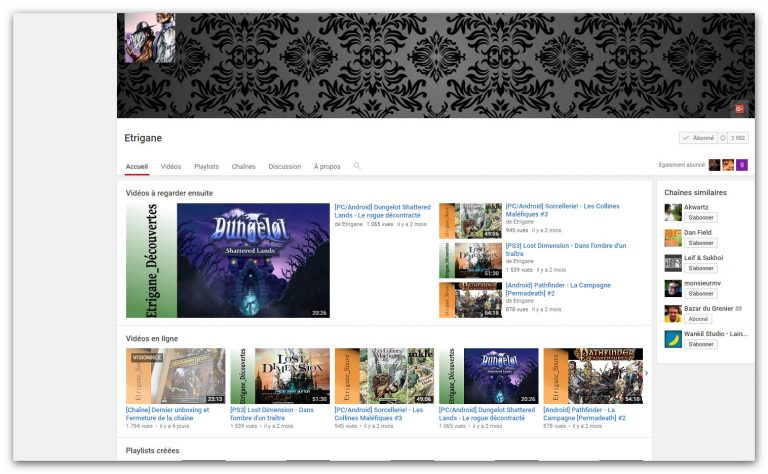Image resolution: width=768 pixels, height=474 pixels.
Task: Play the 54:18 Pathfinder side thumbnail
Action: (x=470, y=300)
